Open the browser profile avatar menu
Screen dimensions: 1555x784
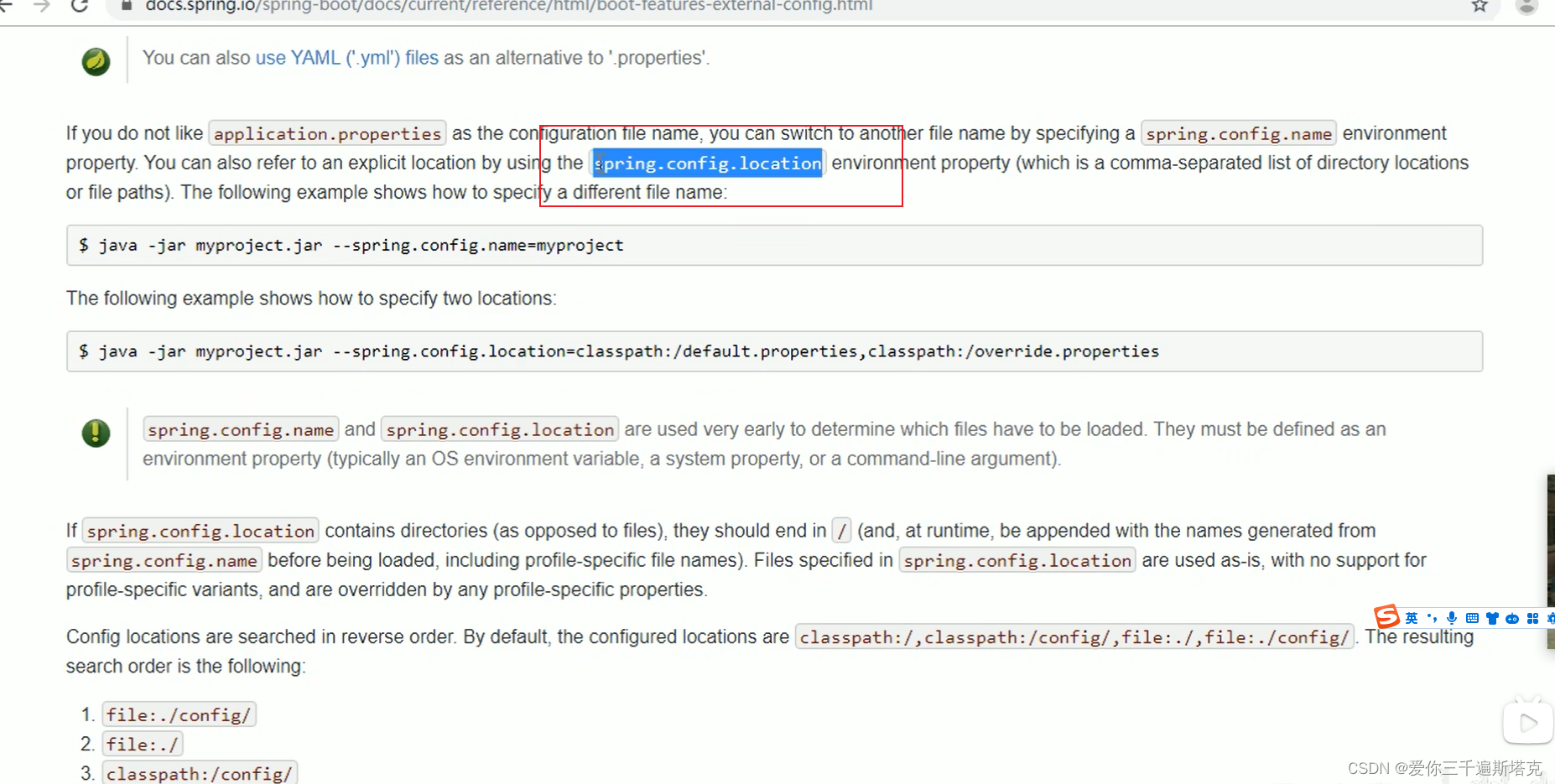[1526, 5]
